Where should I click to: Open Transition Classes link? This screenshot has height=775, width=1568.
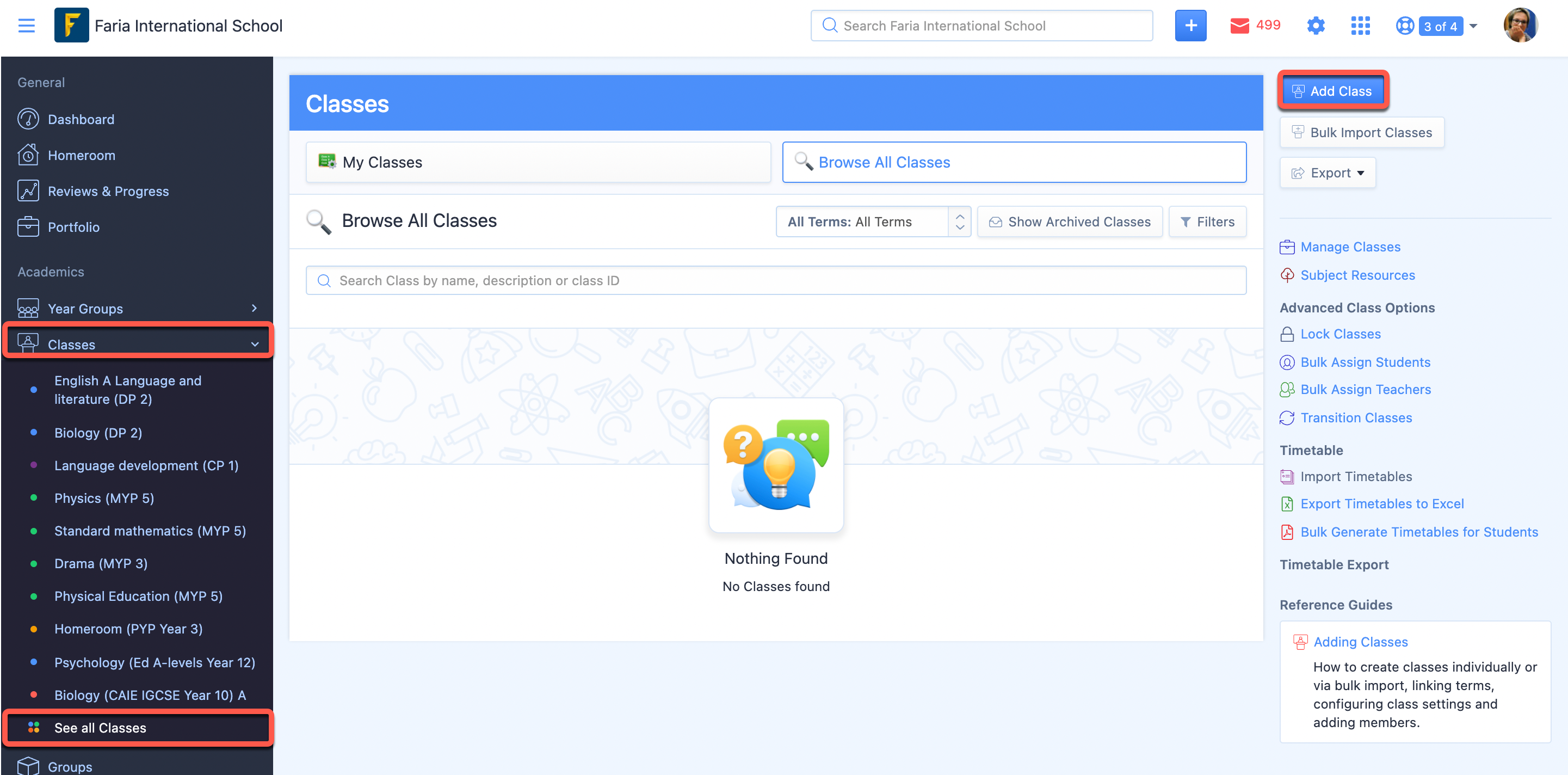1356,417
